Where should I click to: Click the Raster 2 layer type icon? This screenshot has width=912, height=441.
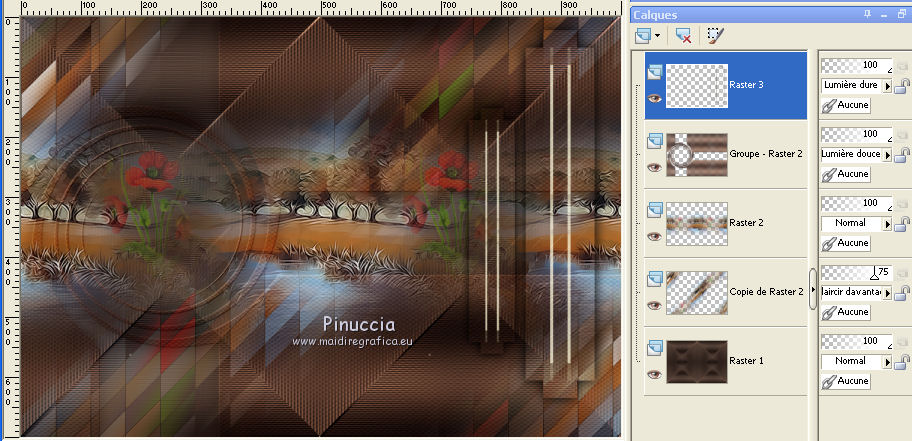point(655,210)
